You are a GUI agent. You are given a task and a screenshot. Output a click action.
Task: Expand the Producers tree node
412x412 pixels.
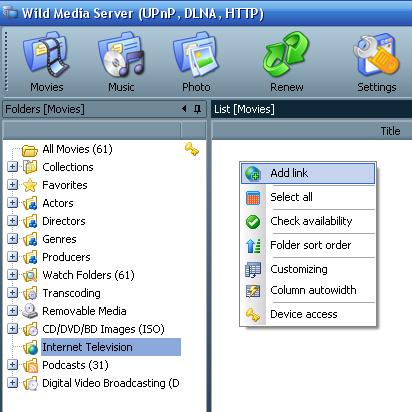click(12, 257)
